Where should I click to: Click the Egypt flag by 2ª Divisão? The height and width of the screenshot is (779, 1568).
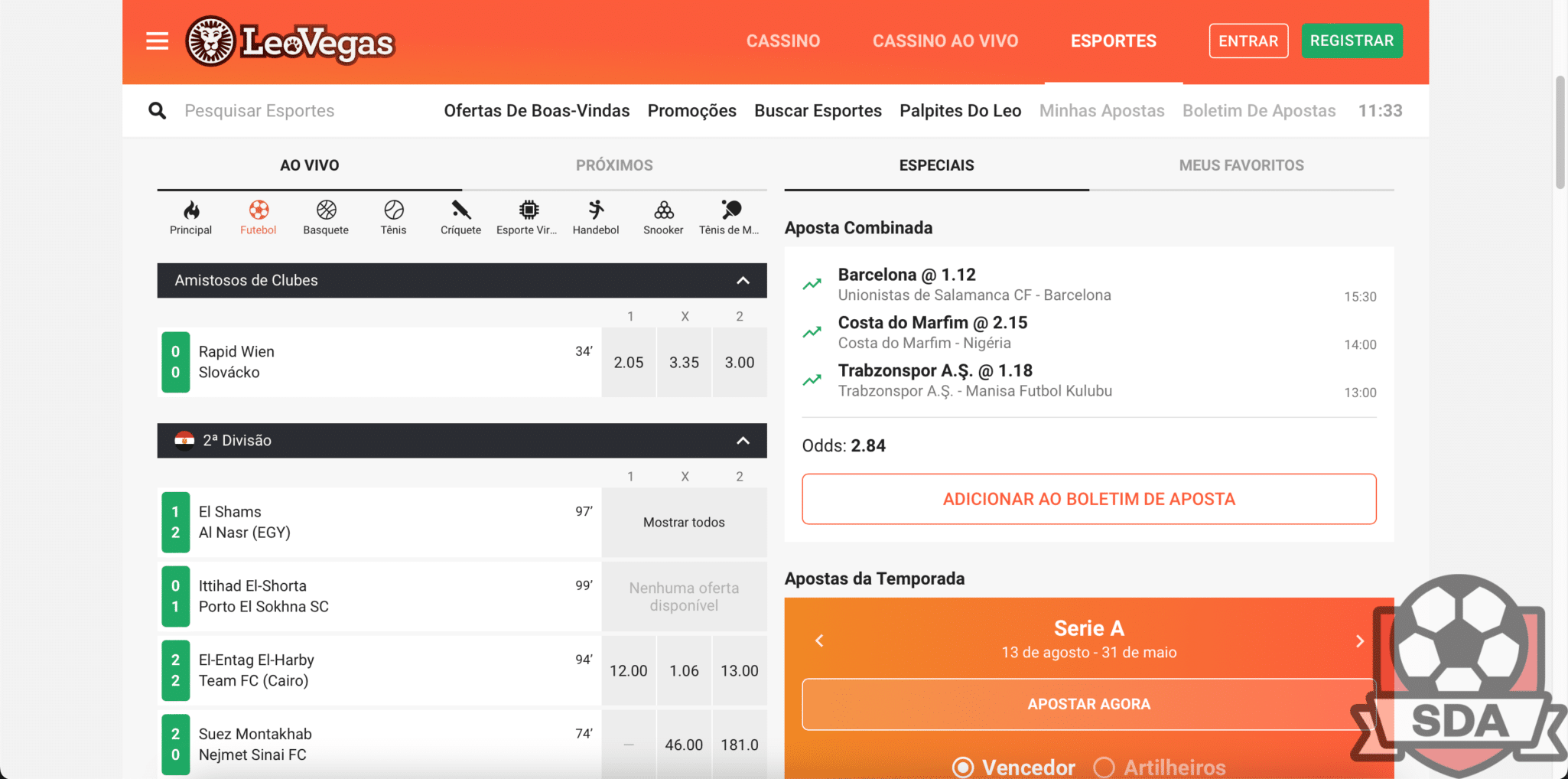[x=184, y=440]
